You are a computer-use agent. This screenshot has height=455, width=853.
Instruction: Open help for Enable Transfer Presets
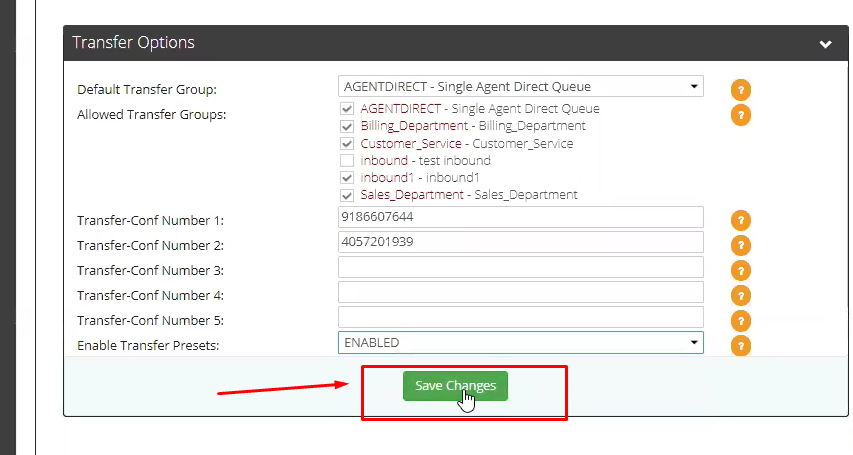tap(740, 346)
